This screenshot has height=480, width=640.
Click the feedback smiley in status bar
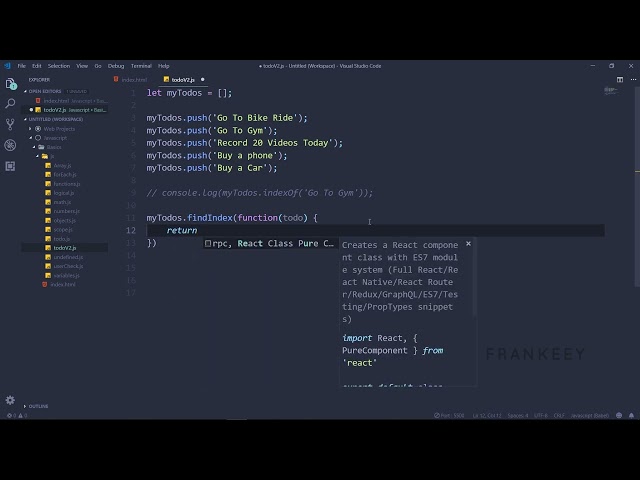619,416
